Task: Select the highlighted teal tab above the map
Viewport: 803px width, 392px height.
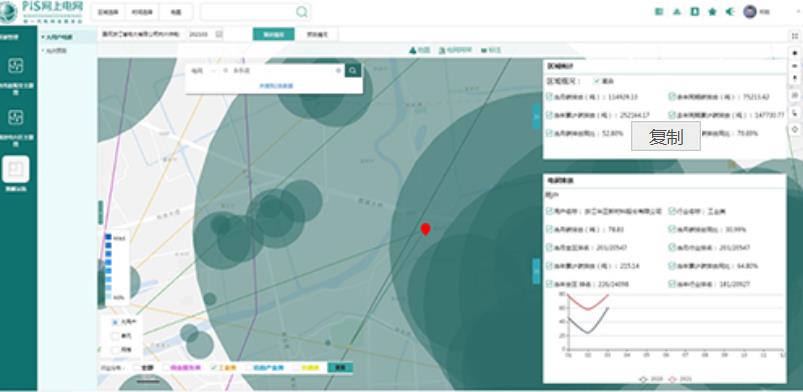Action: click(x=273, y=34)
